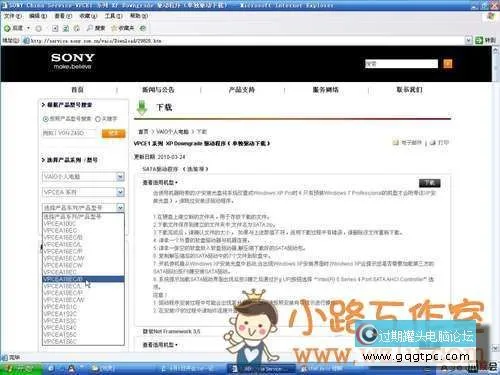Click the Sony site search text field
This screenshot has height=375, width=500.
tap(401, 64)
